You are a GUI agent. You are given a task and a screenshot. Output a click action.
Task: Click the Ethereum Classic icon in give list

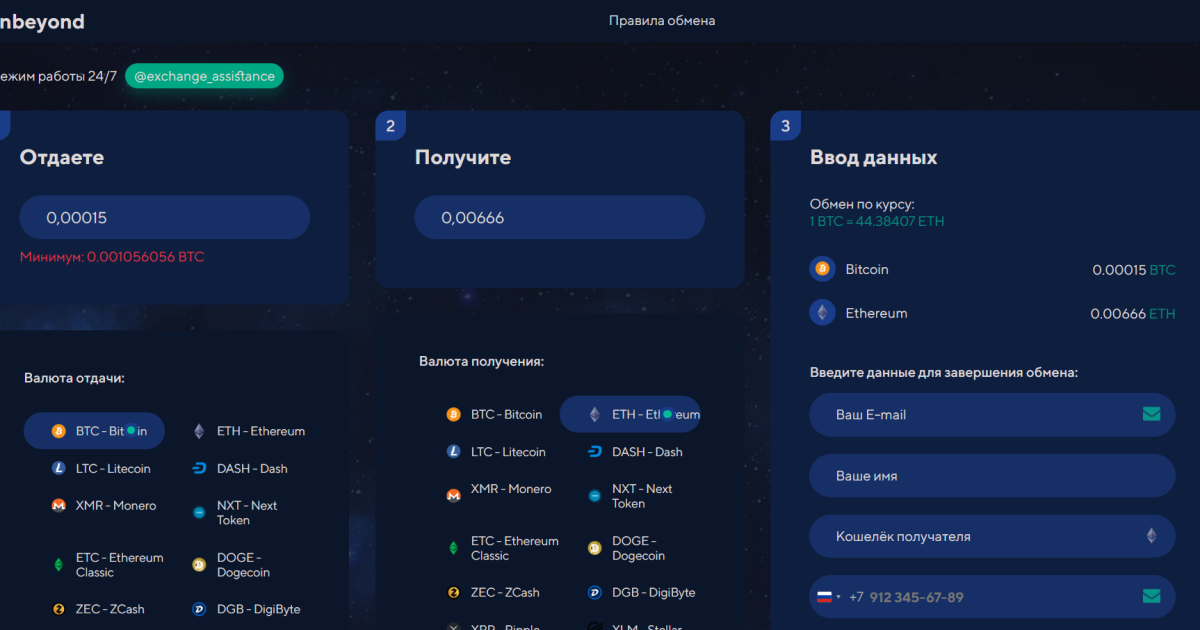(58, 565)
